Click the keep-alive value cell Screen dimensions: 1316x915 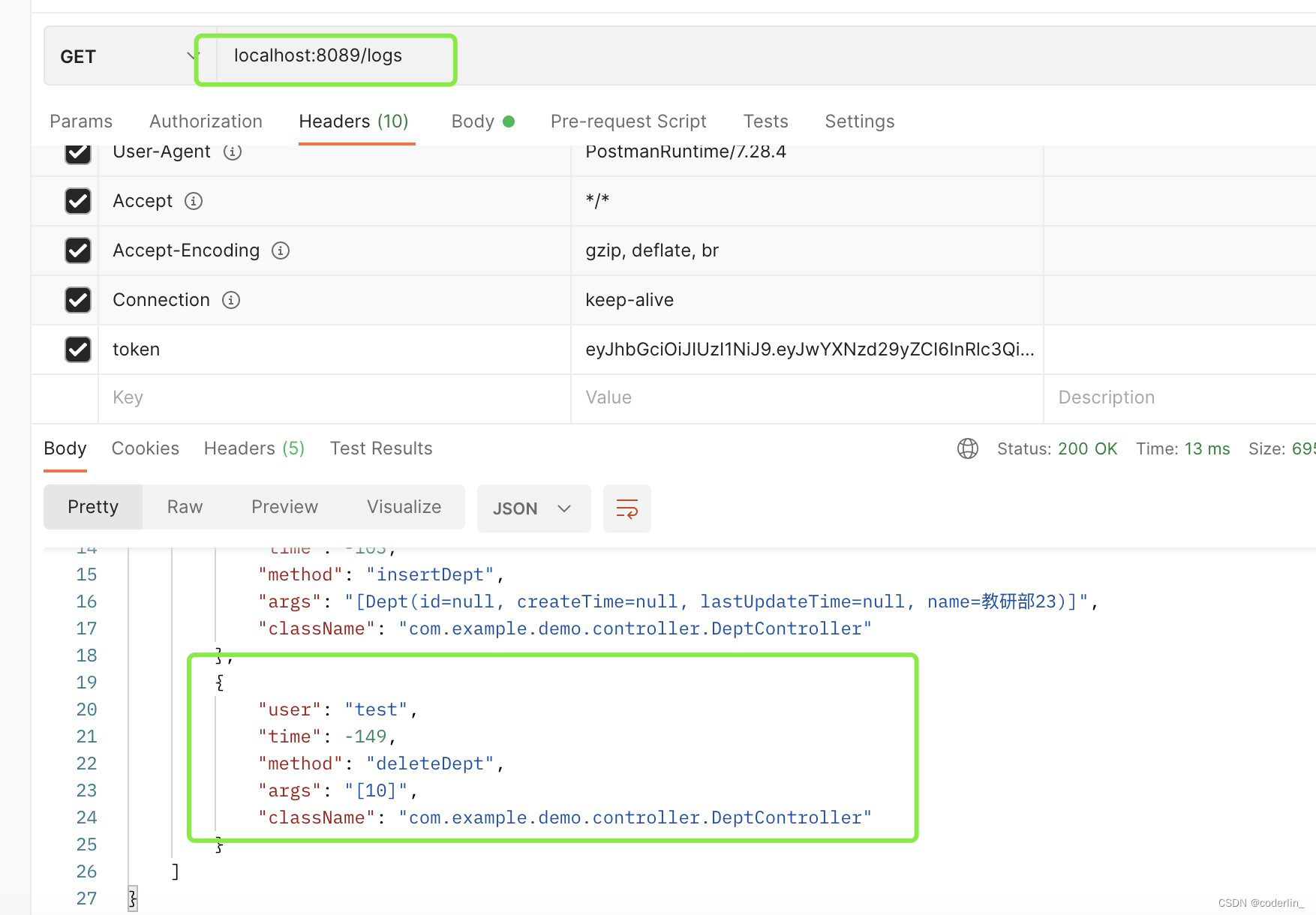[x=807, y=300]
